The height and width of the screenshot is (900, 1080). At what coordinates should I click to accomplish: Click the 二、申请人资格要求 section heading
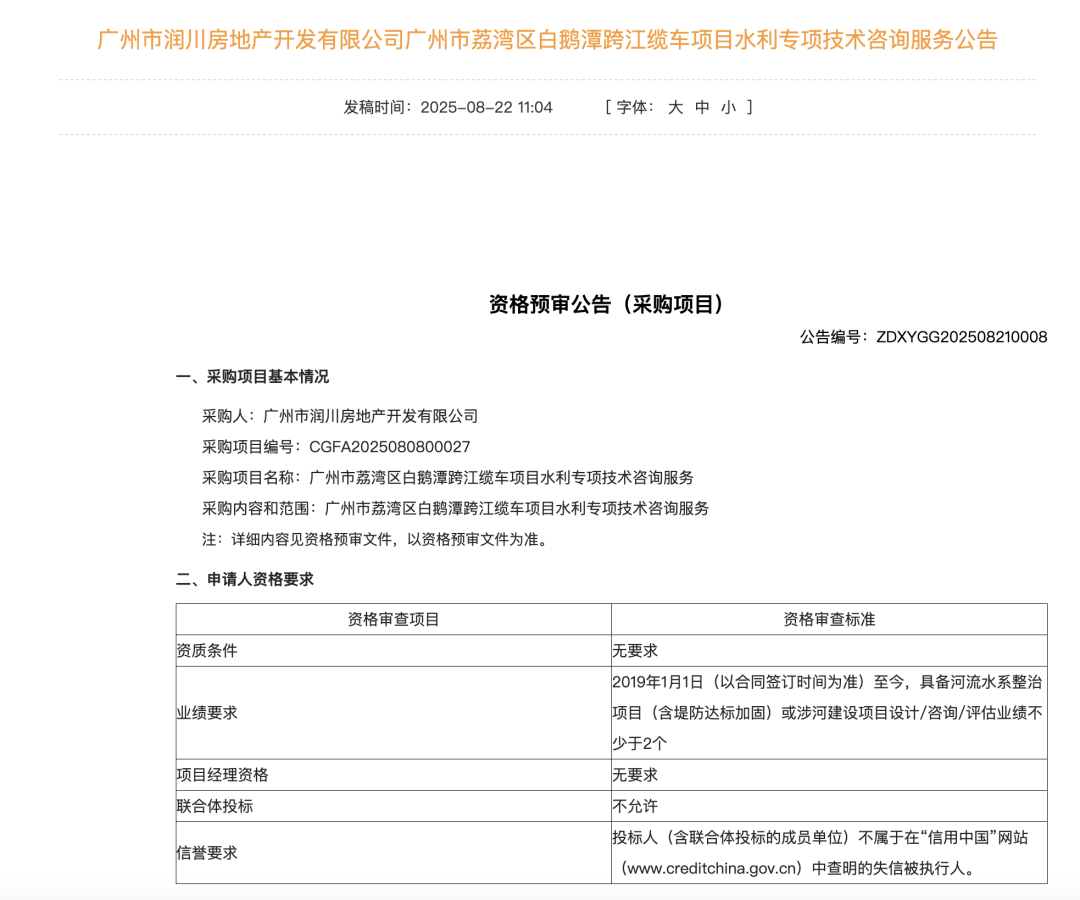[x=245, y=579]
